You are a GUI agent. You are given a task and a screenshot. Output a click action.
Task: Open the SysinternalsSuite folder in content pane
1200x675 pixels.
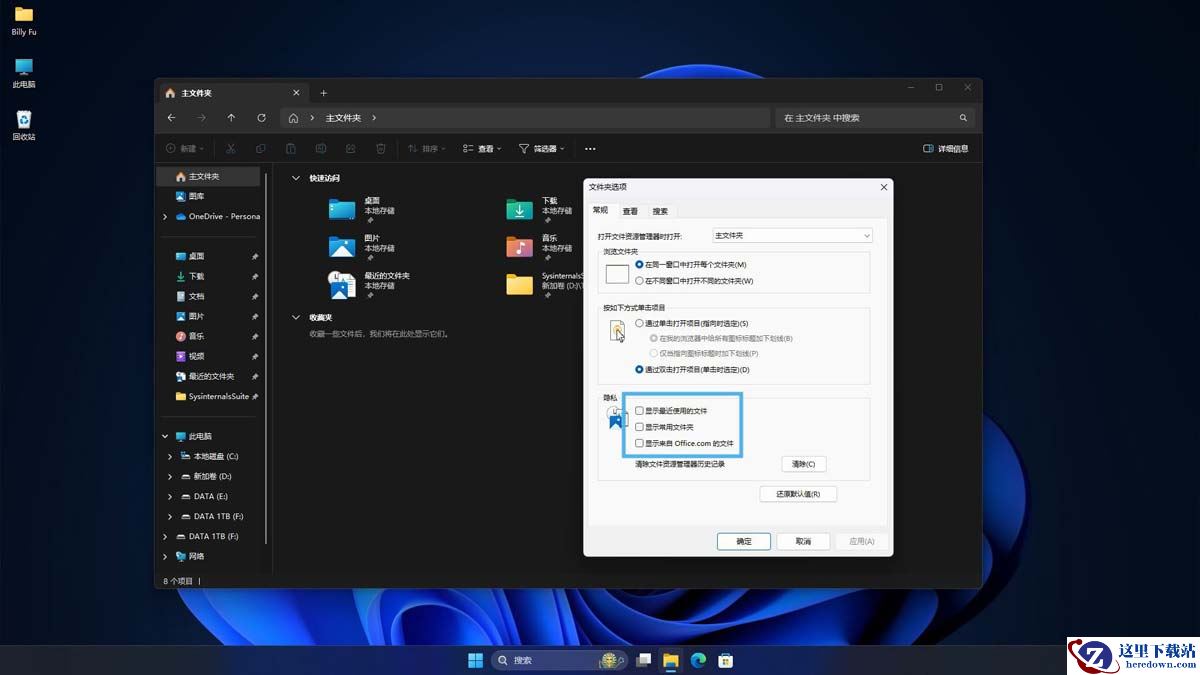coord(520,284)
